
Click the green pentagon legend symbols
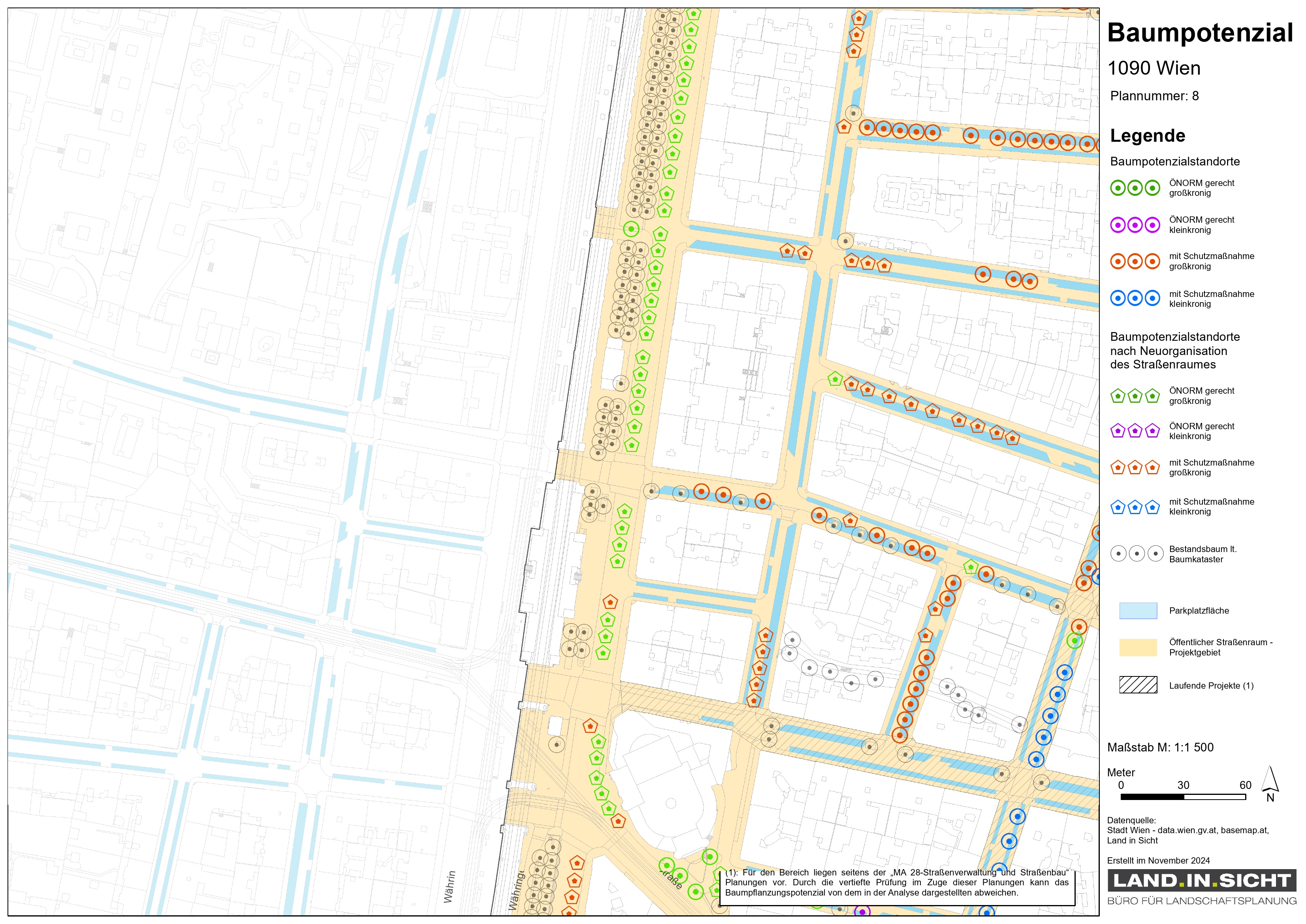coord(1135,395)
